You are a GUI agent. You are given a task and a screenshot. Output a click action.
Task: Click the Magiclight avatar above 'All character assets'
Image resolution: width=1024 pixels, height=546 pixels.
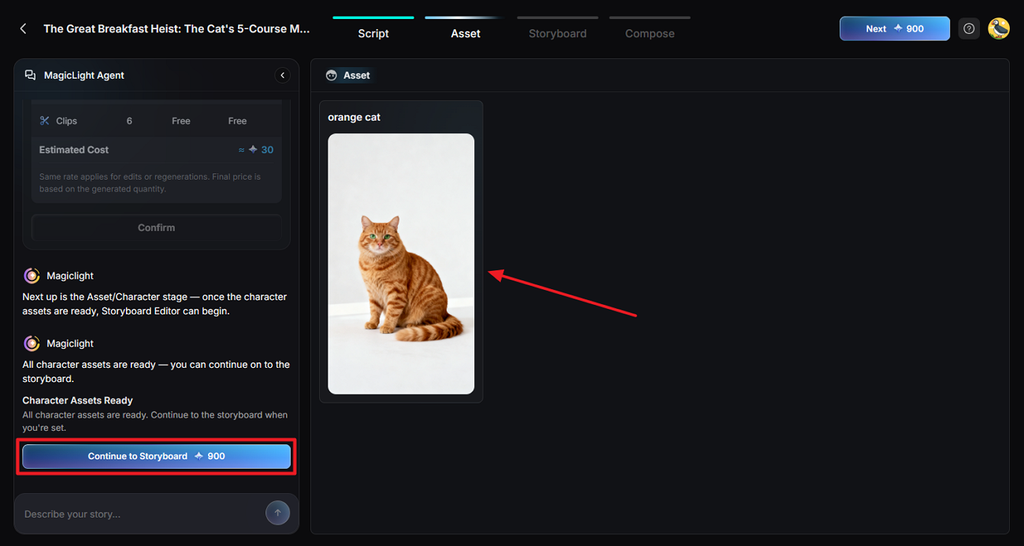click(31, 344)
